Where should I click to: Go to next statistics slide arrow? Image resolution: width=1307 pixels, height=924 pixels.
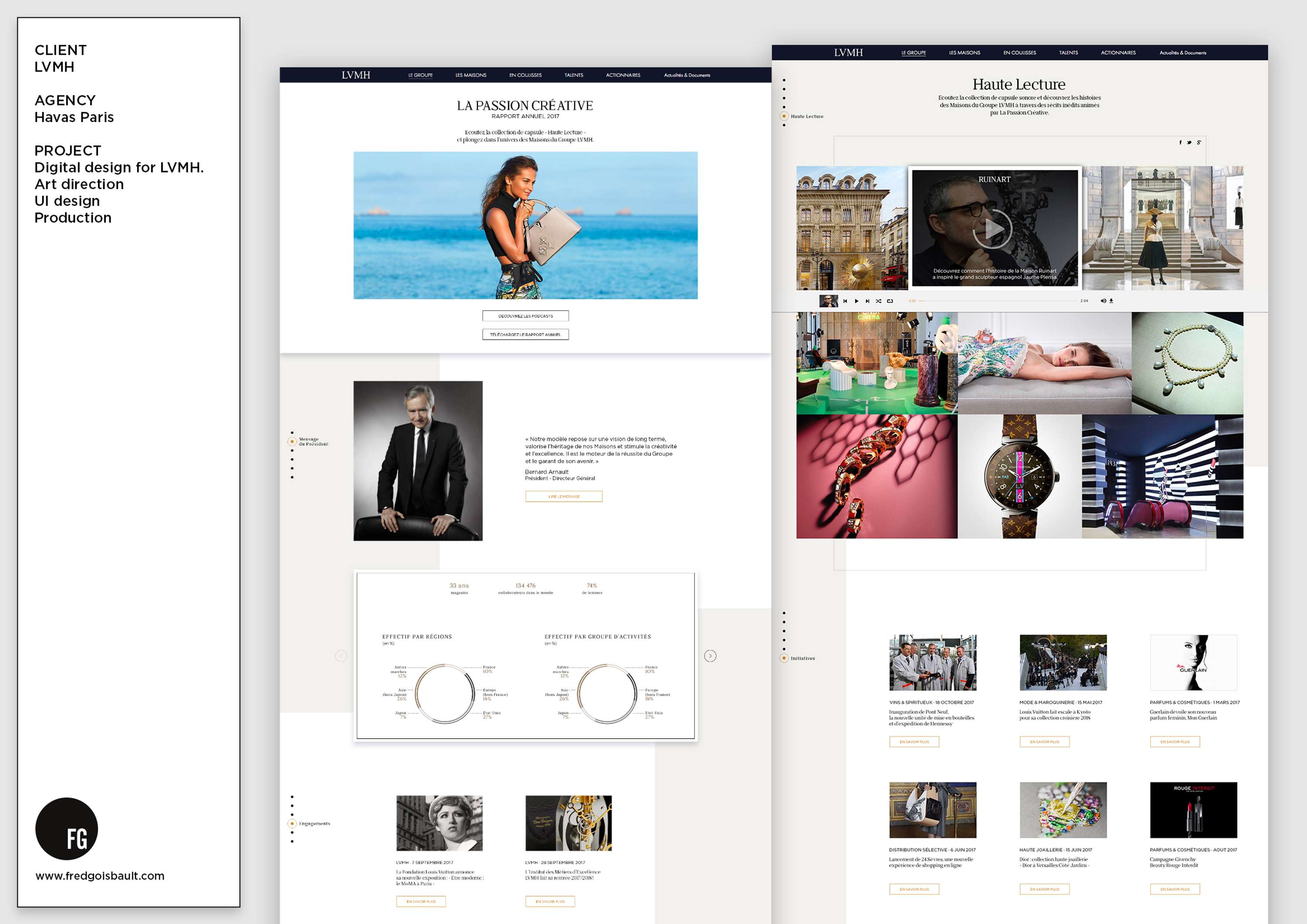711,656
